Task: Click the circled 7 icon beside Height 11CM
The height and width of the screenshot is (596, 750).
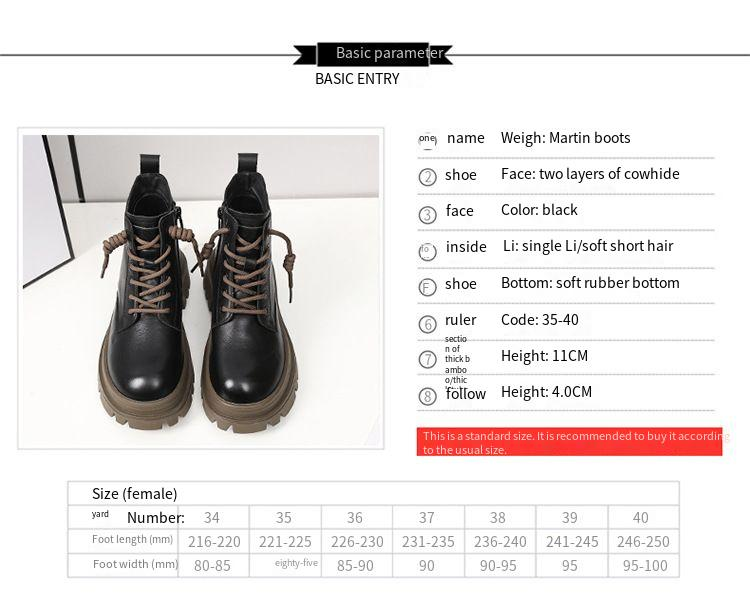Action: (427, 359)
